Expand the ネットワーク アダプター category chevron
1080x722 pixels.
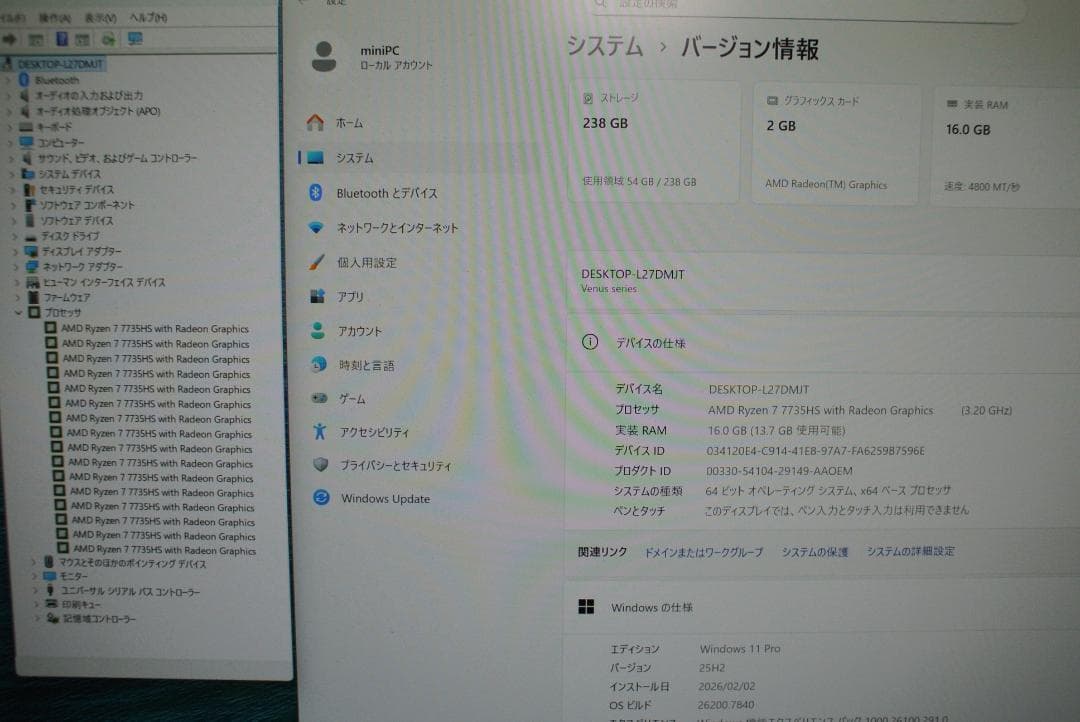pyautogui.click(x=16, y=267)
